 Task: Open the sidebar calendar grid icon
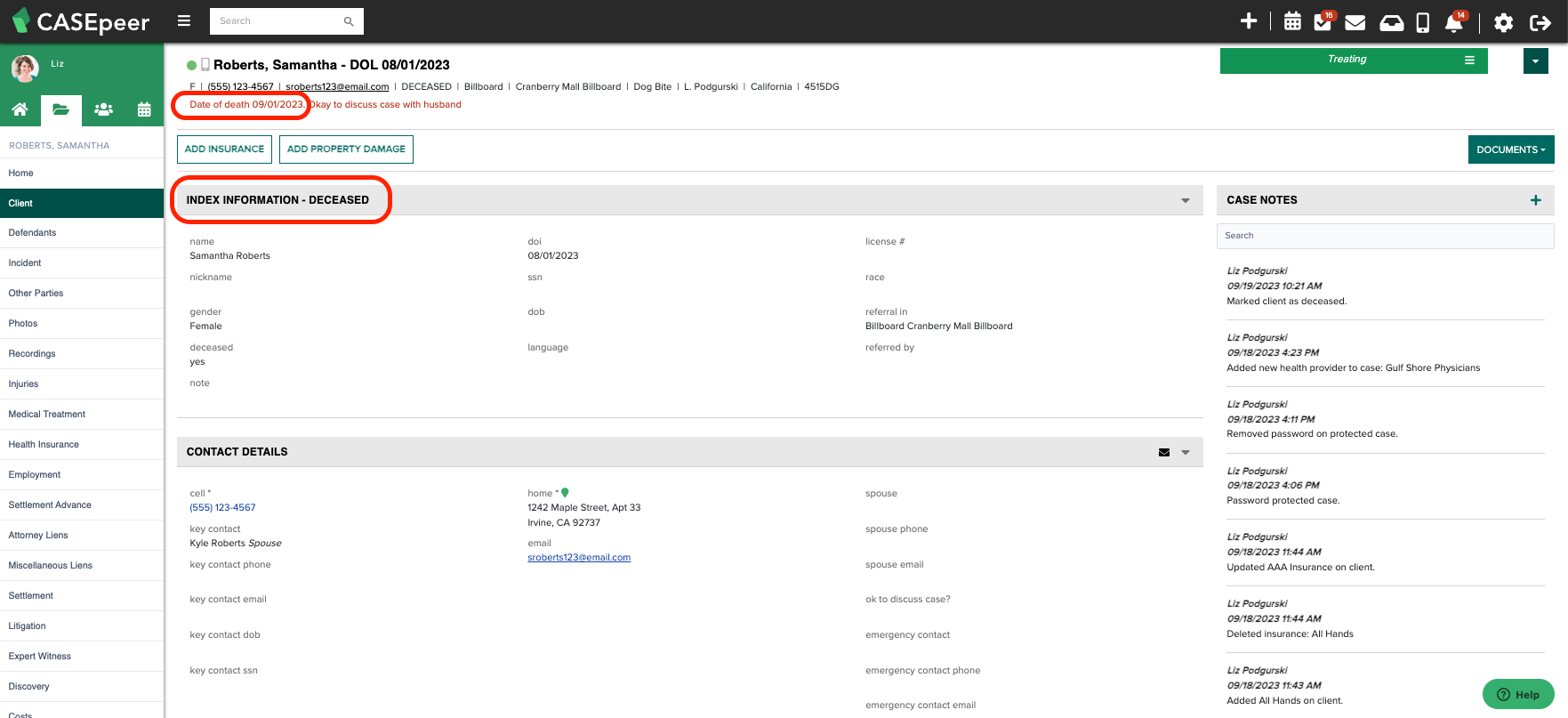click(144, 109)
